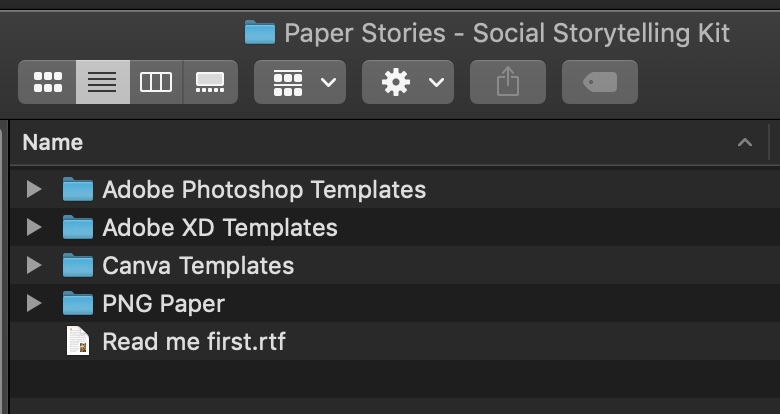
Task: Click the Share toolbar button
Action: click(x=508, y=82)
